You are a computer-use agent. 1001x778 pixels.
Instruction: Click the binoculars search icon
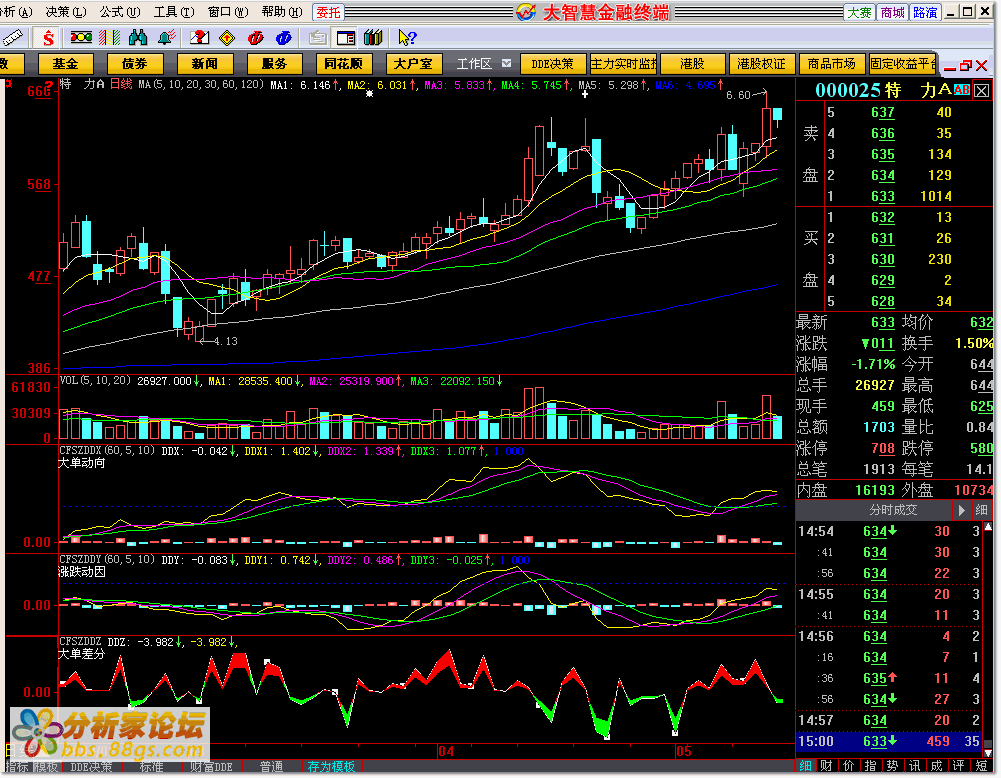[138, 38]
